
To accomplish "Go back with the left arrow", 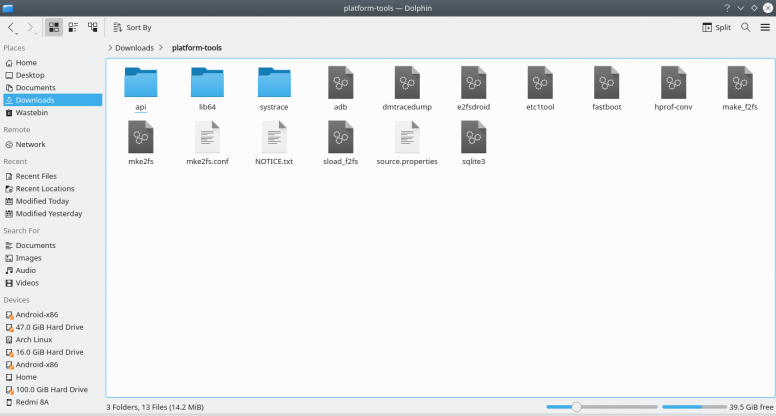I will [11, 28].
